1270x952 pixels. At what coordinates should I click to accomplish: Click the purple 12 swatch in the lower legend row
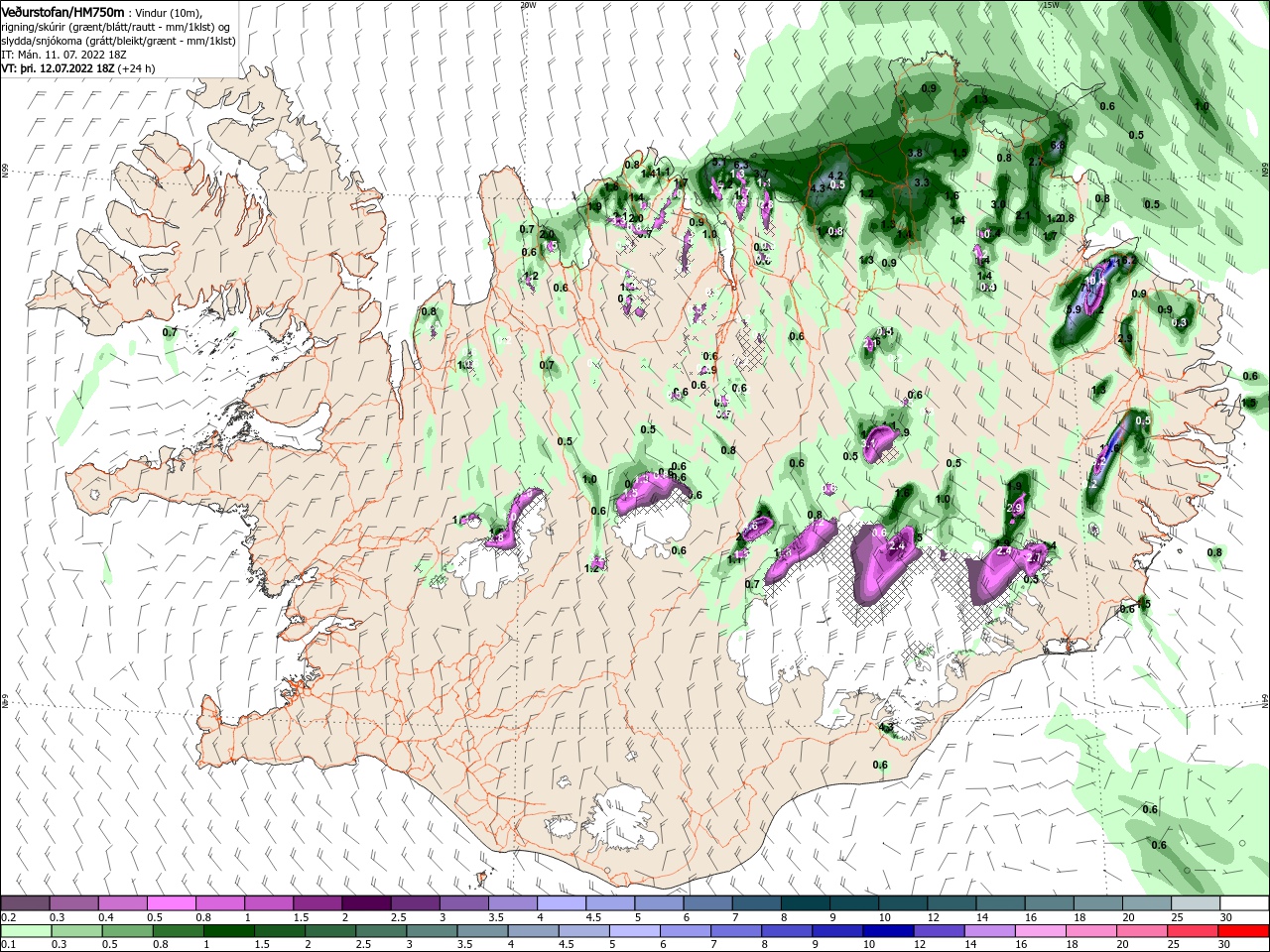point(938,931)
